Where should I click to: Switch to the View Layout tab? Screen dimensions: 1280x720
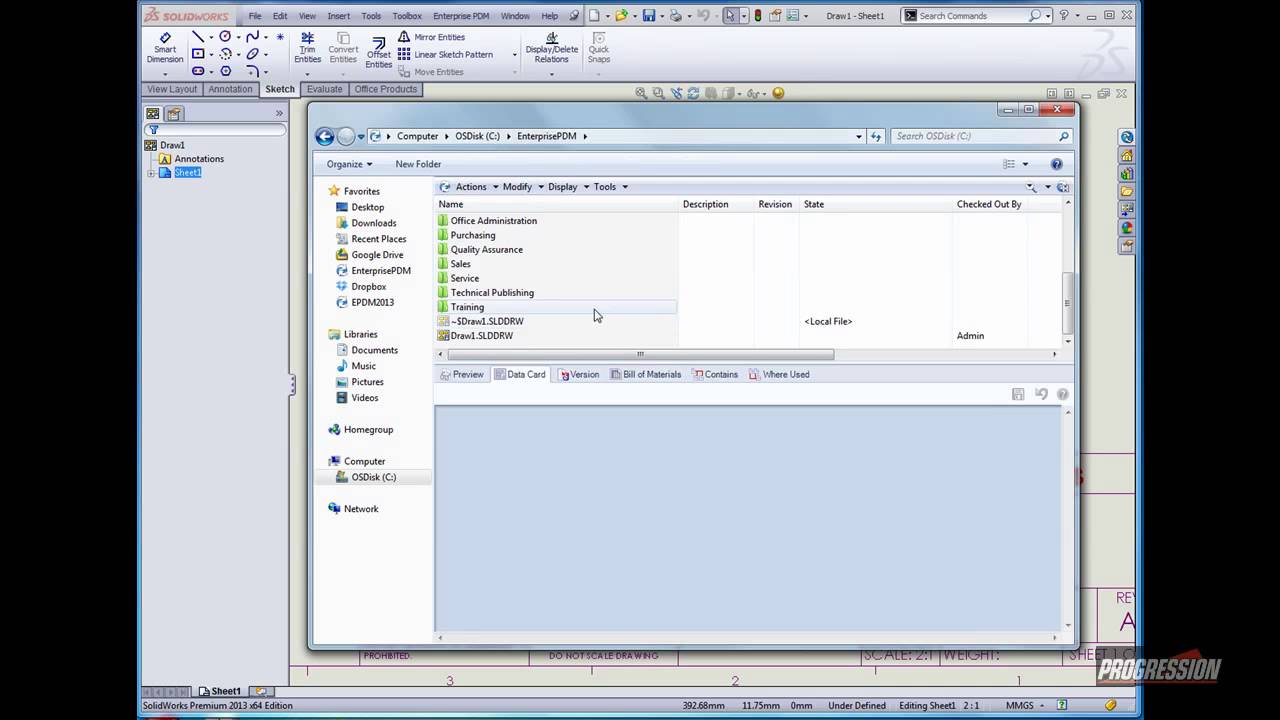pyautogui.click(x=172, y=89)
